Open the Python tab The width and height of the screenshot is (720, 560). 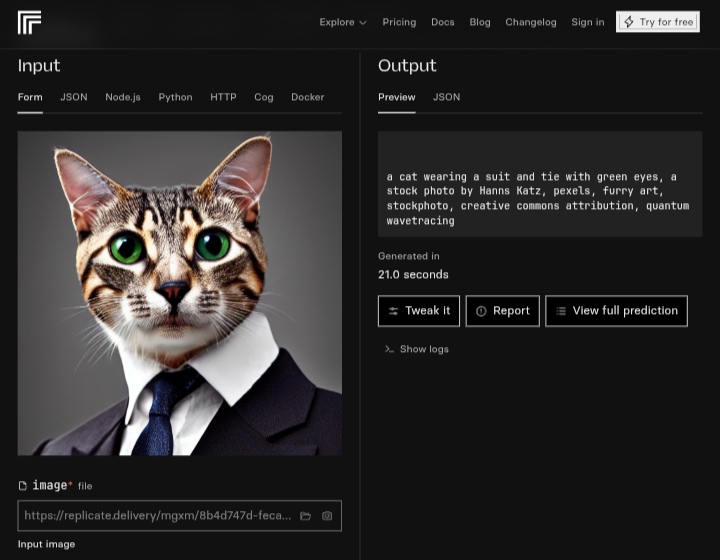(175, 97)
